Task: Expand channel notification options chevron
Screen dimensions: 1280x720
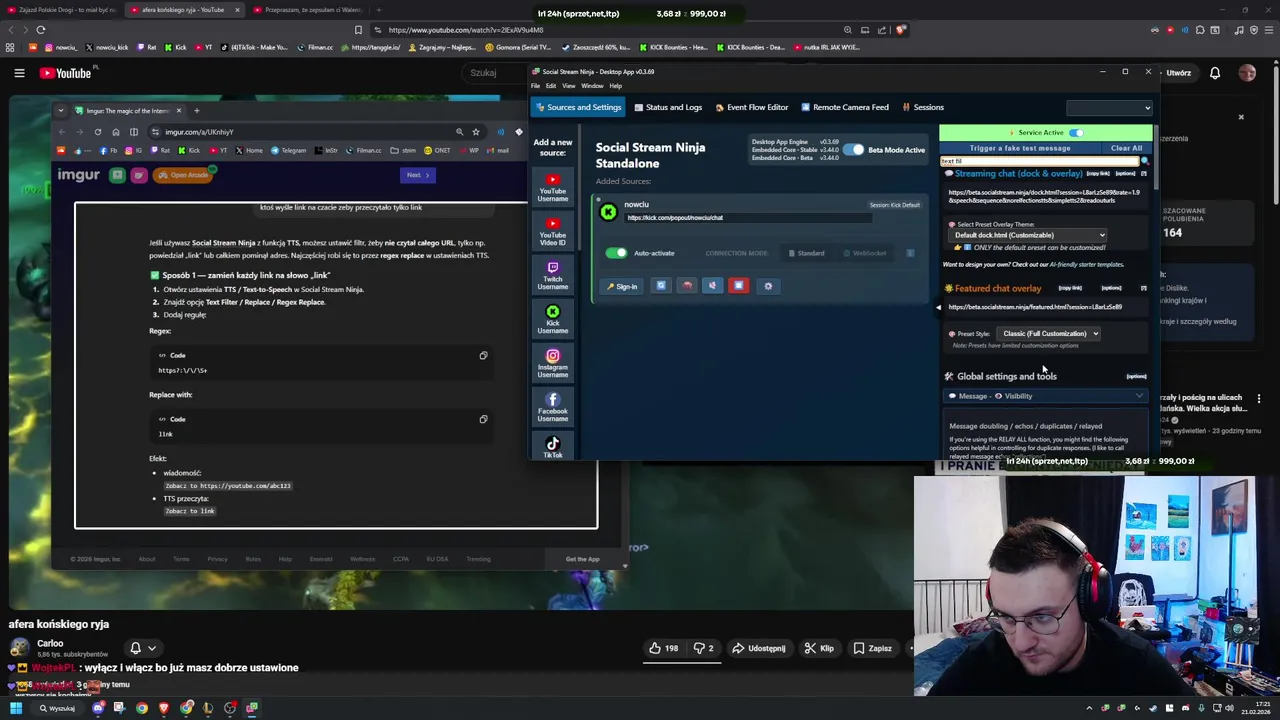Action: click(x=152, y=648)
